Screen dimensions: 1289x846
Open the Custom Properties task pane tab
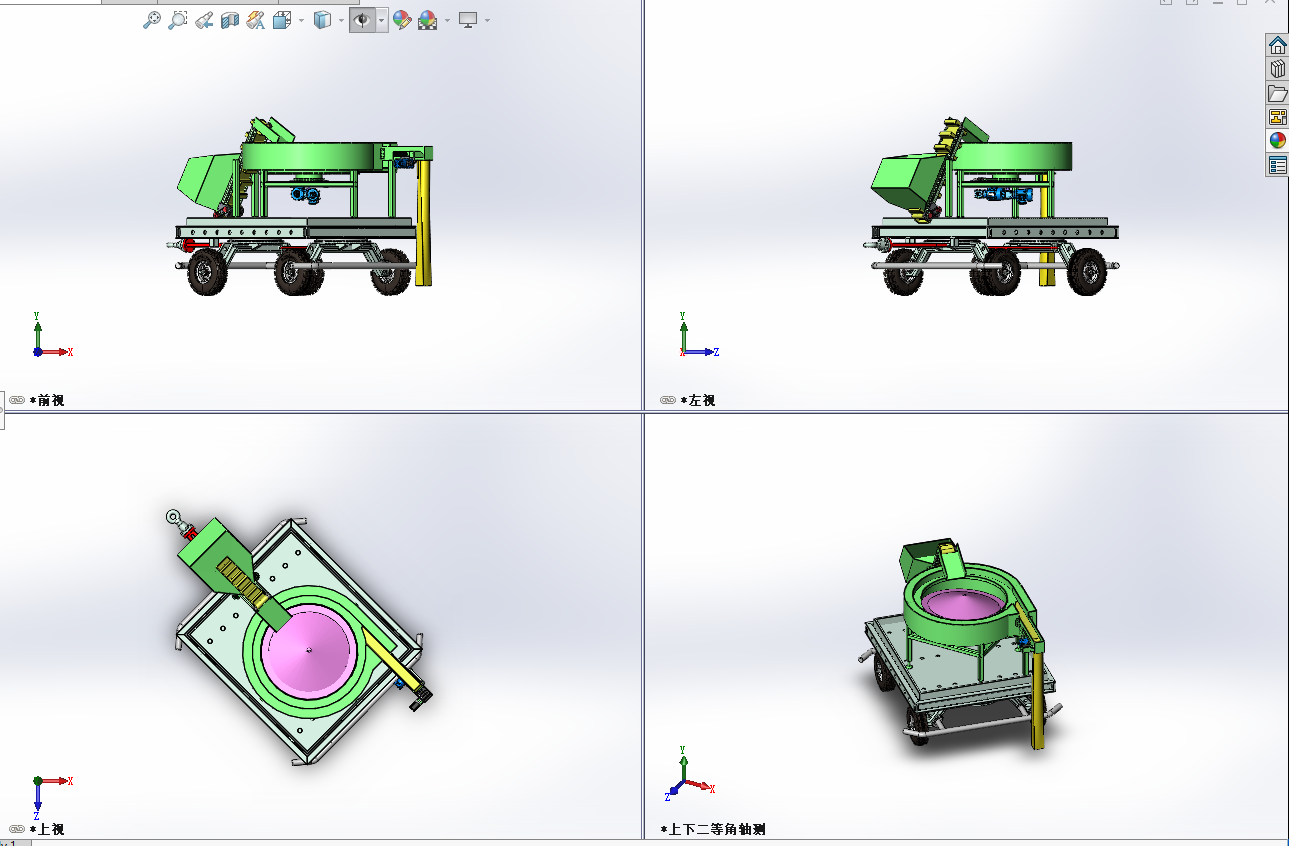tap(1278, 165)
